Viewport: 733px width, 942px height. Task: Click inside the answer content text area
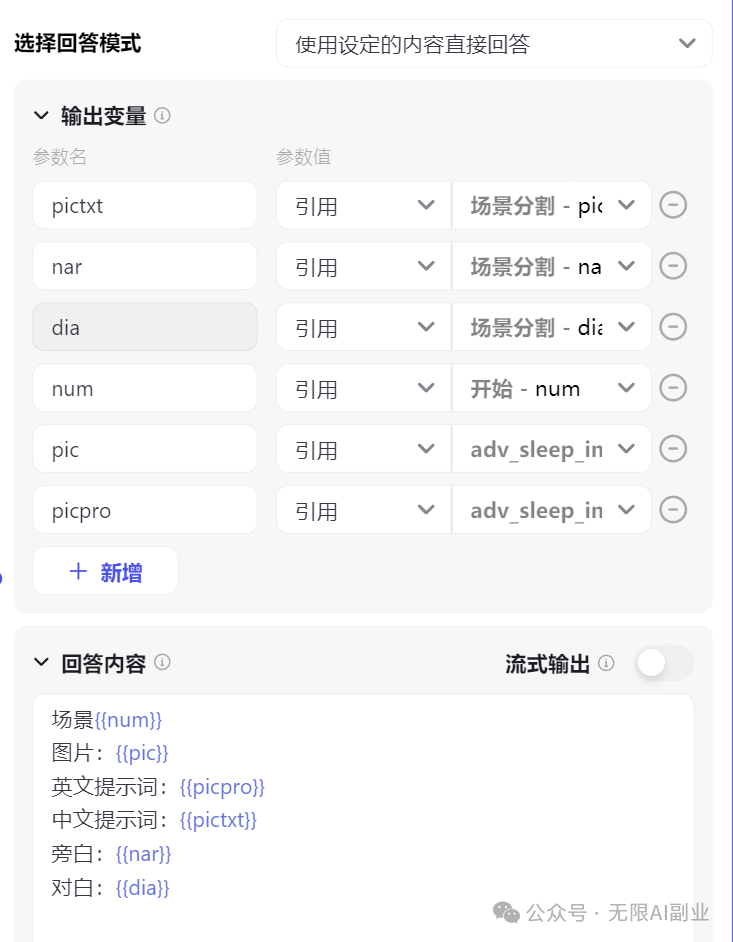click(x=363, y=817)
